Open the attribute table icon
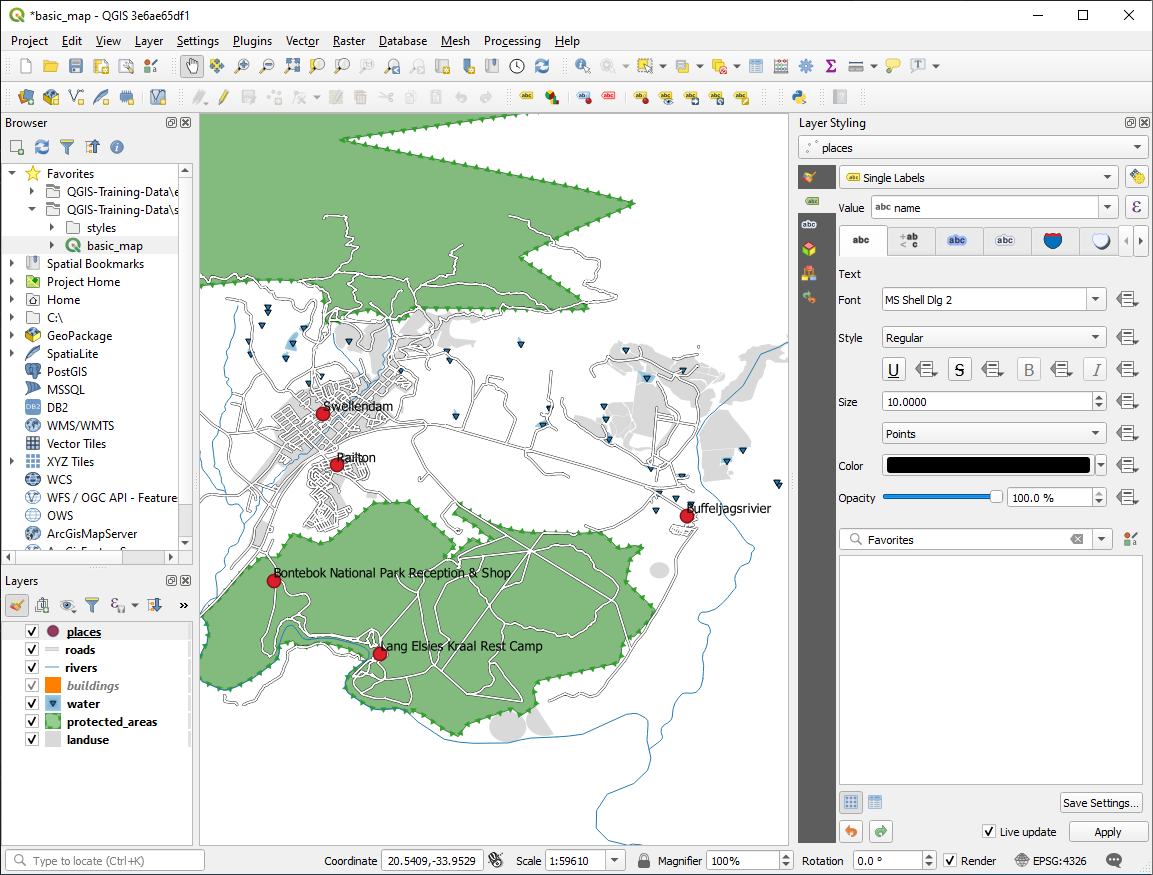This screenshot has width=1153, height=875. click(x=756, y=66)
